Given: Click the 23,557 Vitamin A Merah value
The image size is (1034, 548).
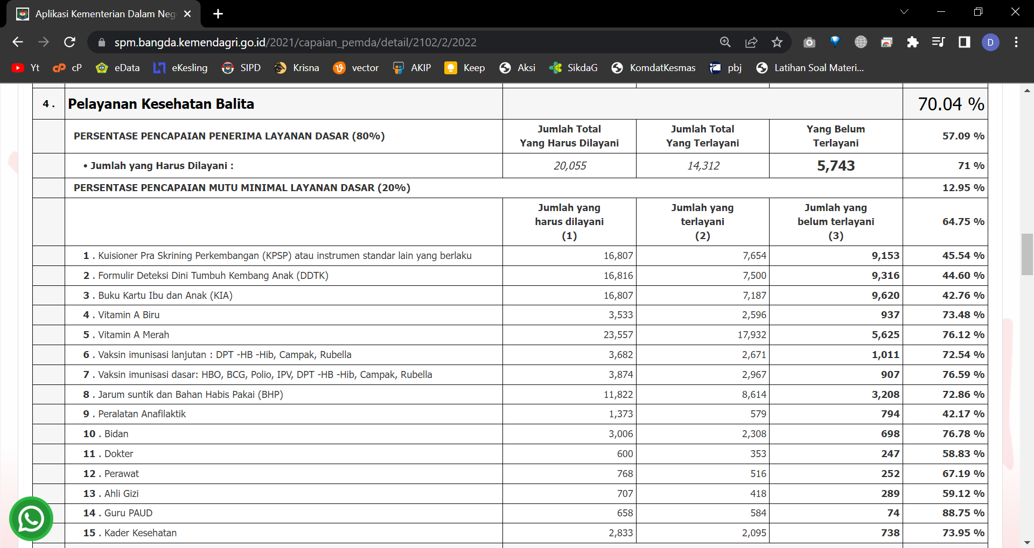Looking at the screenshot, I should tap(618, 335).
